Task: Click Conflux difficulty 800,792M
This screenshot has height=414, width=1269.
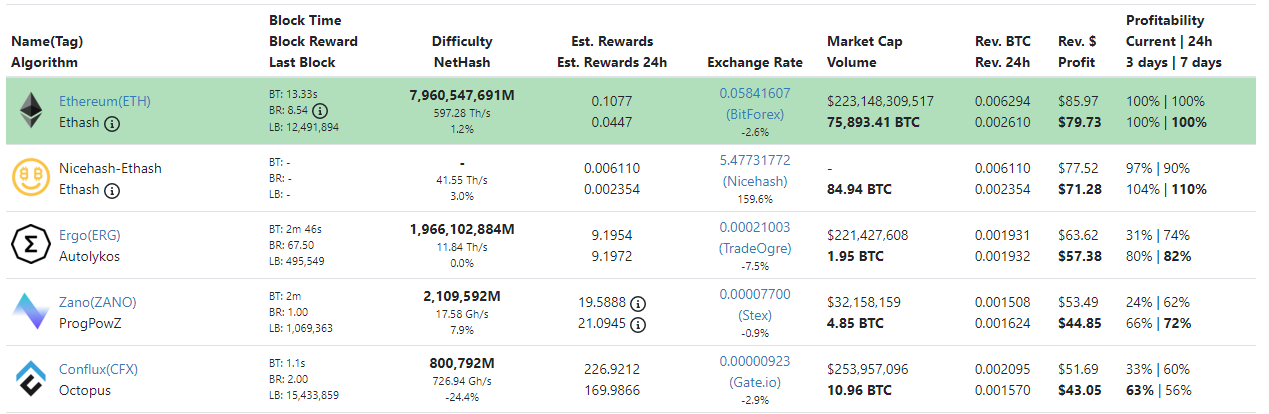Action: click(462, 363)
